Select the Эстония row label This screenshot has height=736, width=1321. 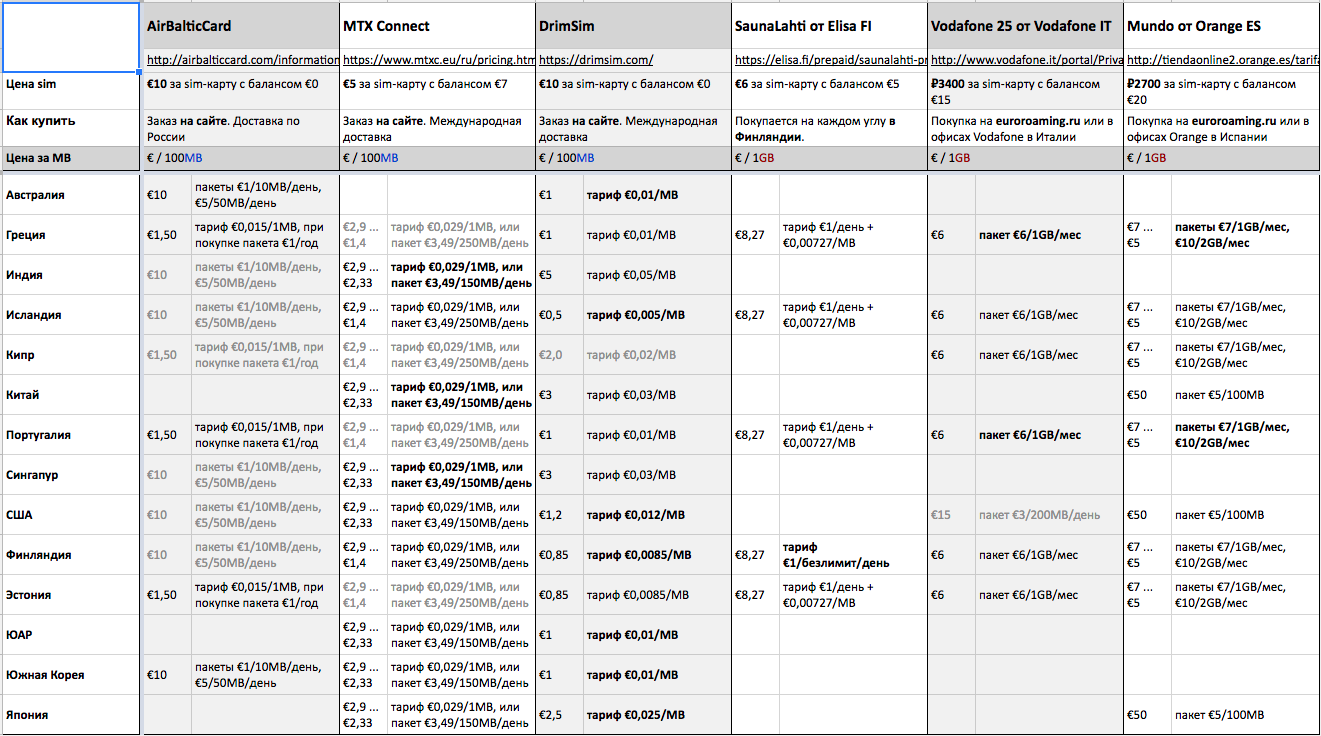70,595
